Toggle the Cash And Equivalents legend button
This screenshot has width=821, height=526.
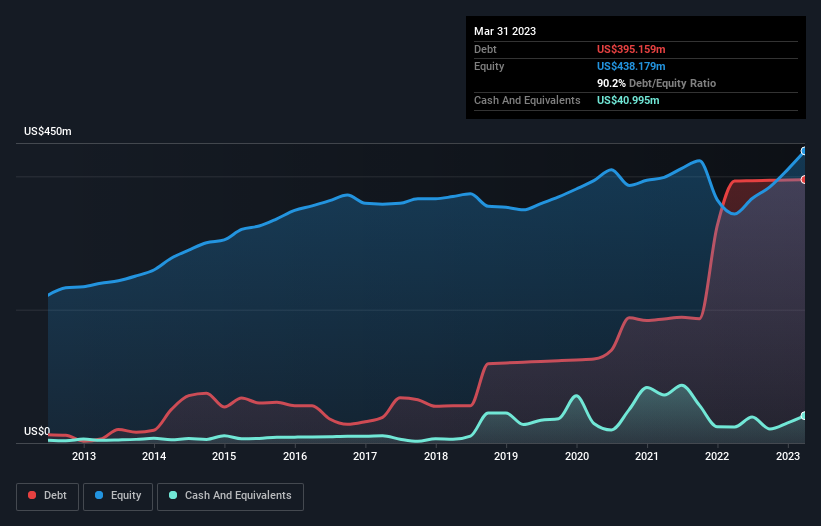[x=230, y=496]
